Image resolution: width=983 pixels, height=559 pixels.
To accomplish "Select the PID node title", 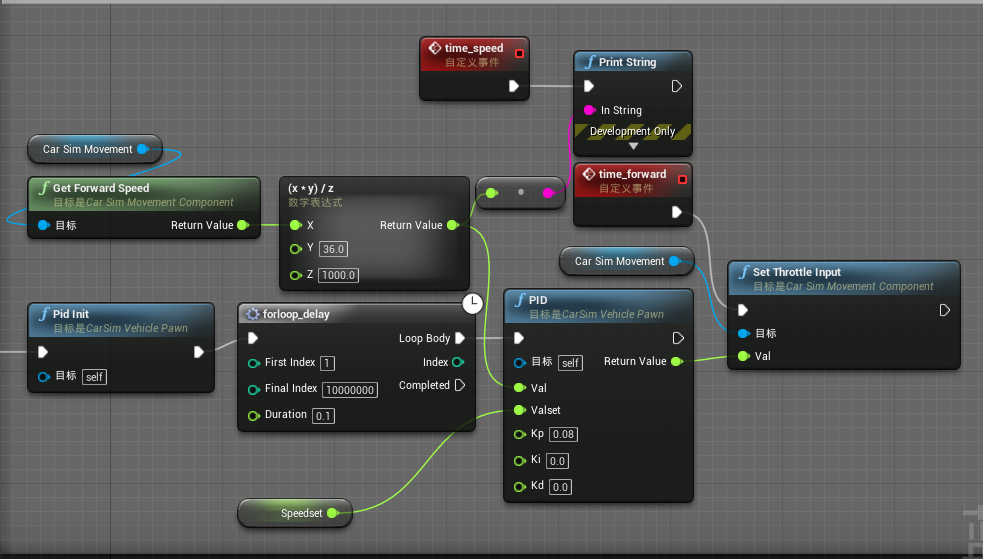I will click(538, 300).
